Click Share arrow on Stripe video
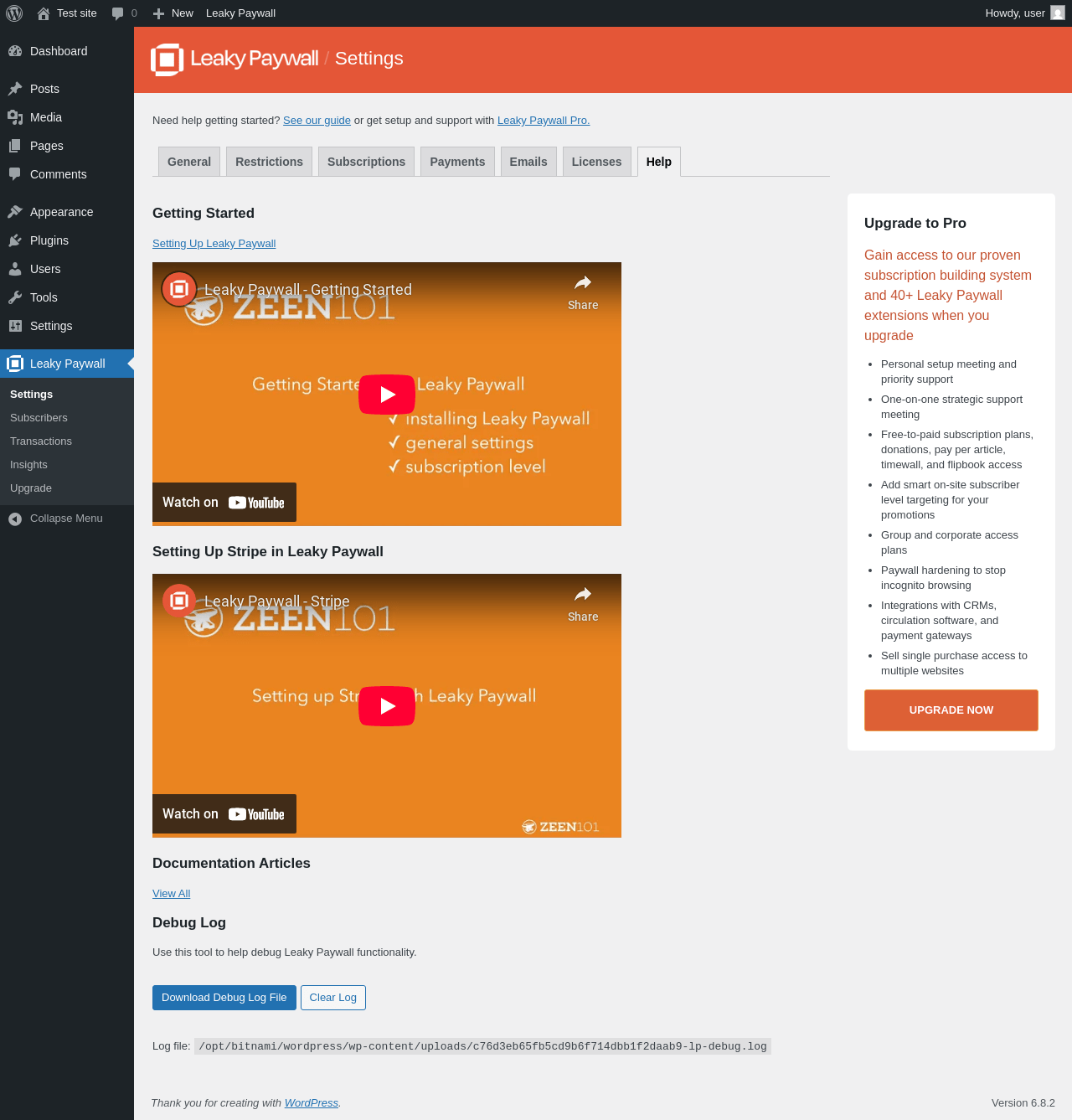This screenshot has height=1120, width=1072. point(583,595)
